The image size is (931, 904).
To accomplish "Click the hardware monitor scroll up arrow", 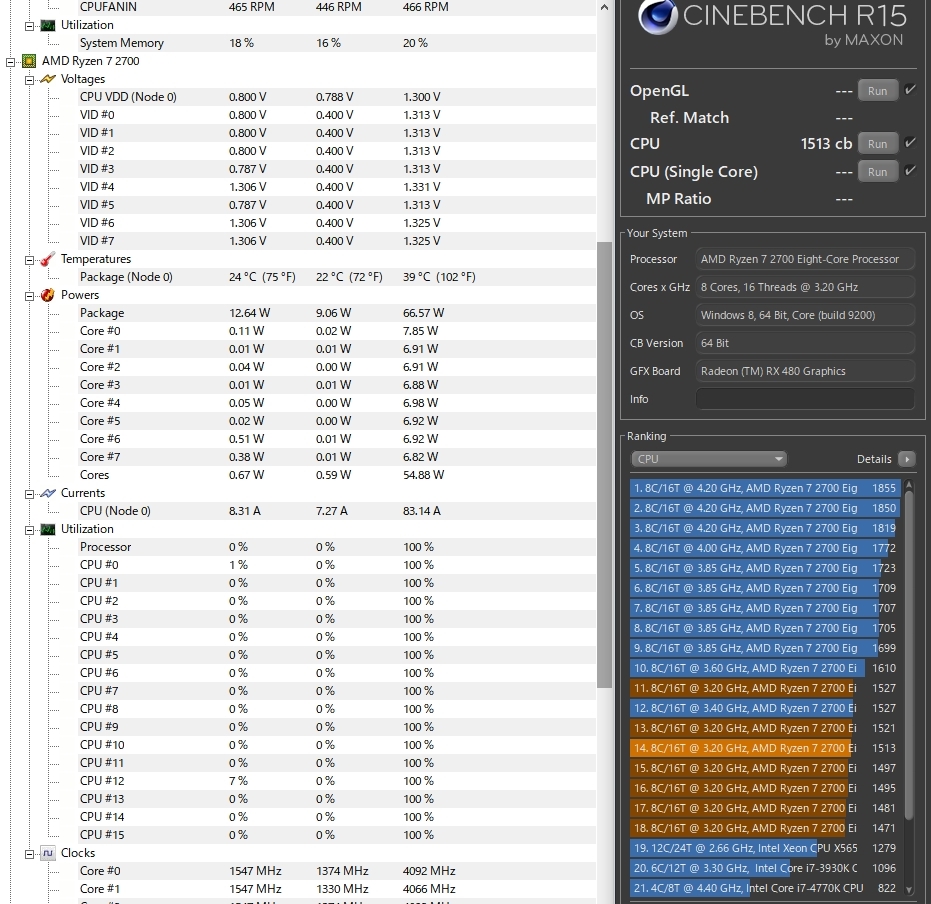I will pyautogui.click(x=604, y=8).
